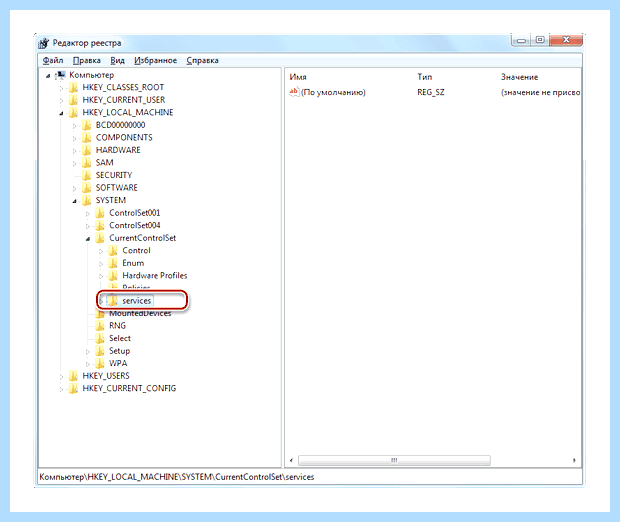This screenshot has height=522, width=620.
Task: Select the ControlSet004 key label
Action: [134, 225]
